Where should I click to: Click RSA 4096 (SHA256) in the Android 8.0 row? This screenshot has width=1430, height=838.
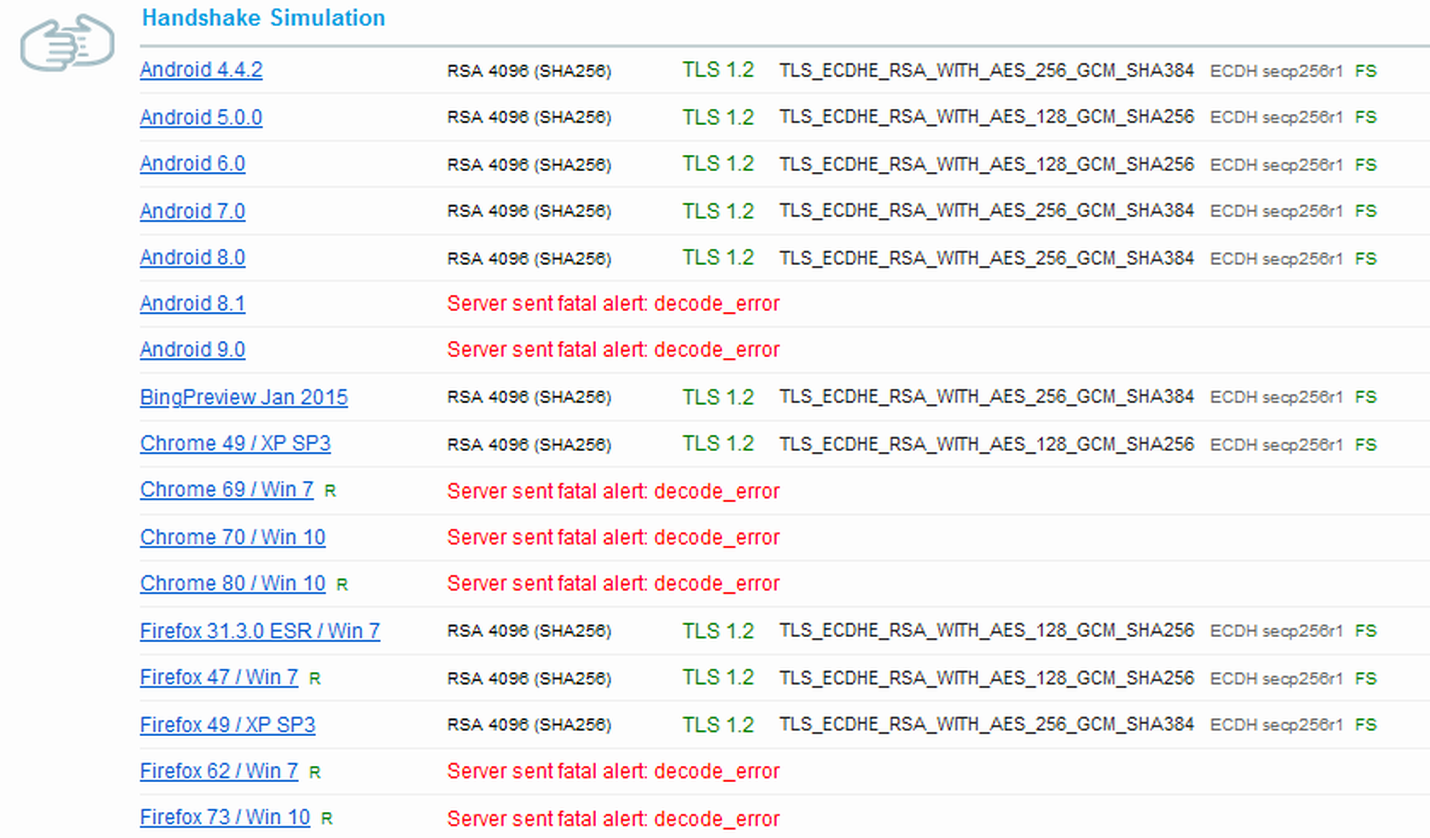(x=529, y=258)
